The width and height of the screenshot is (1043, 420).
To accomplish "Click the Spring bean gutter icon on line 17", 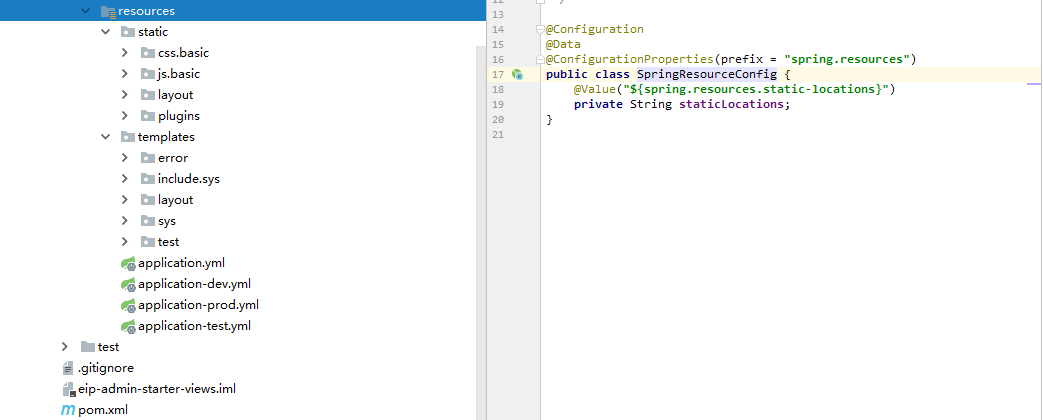I will pyautogui.click(x=518, y=75).
